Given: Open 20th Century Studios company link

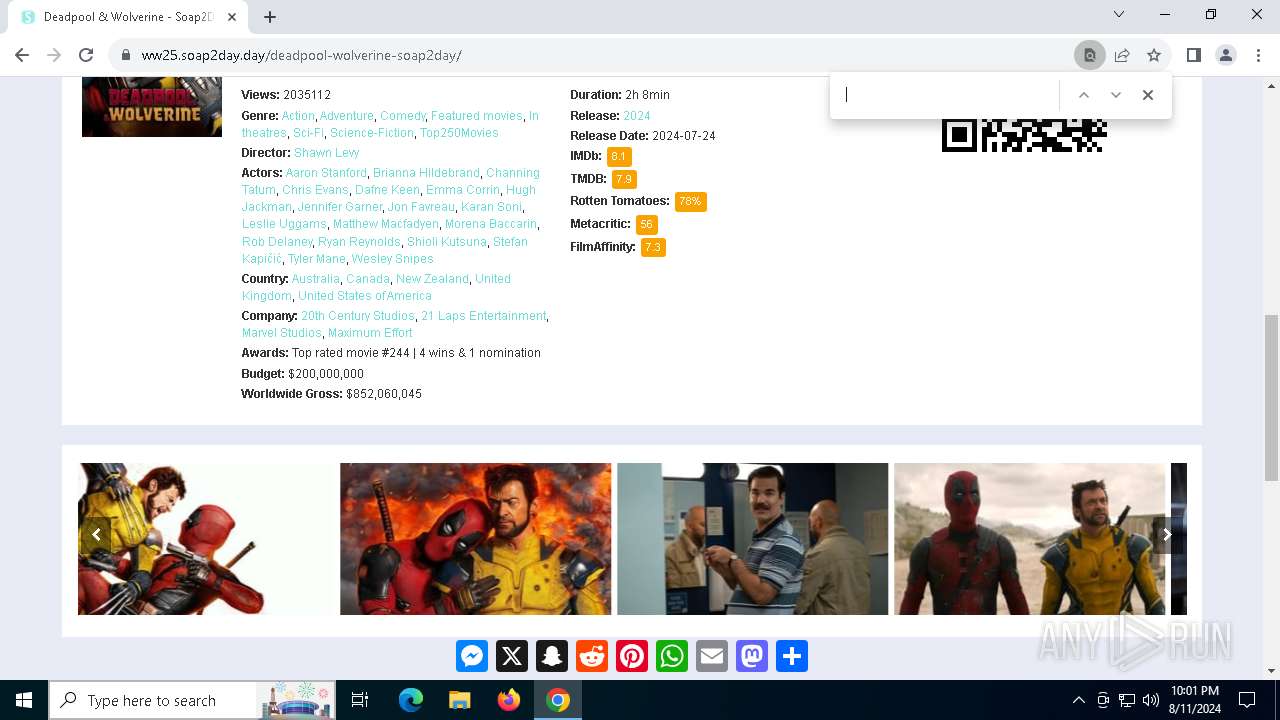Looking at the screenshot, I should coord(358,316).
